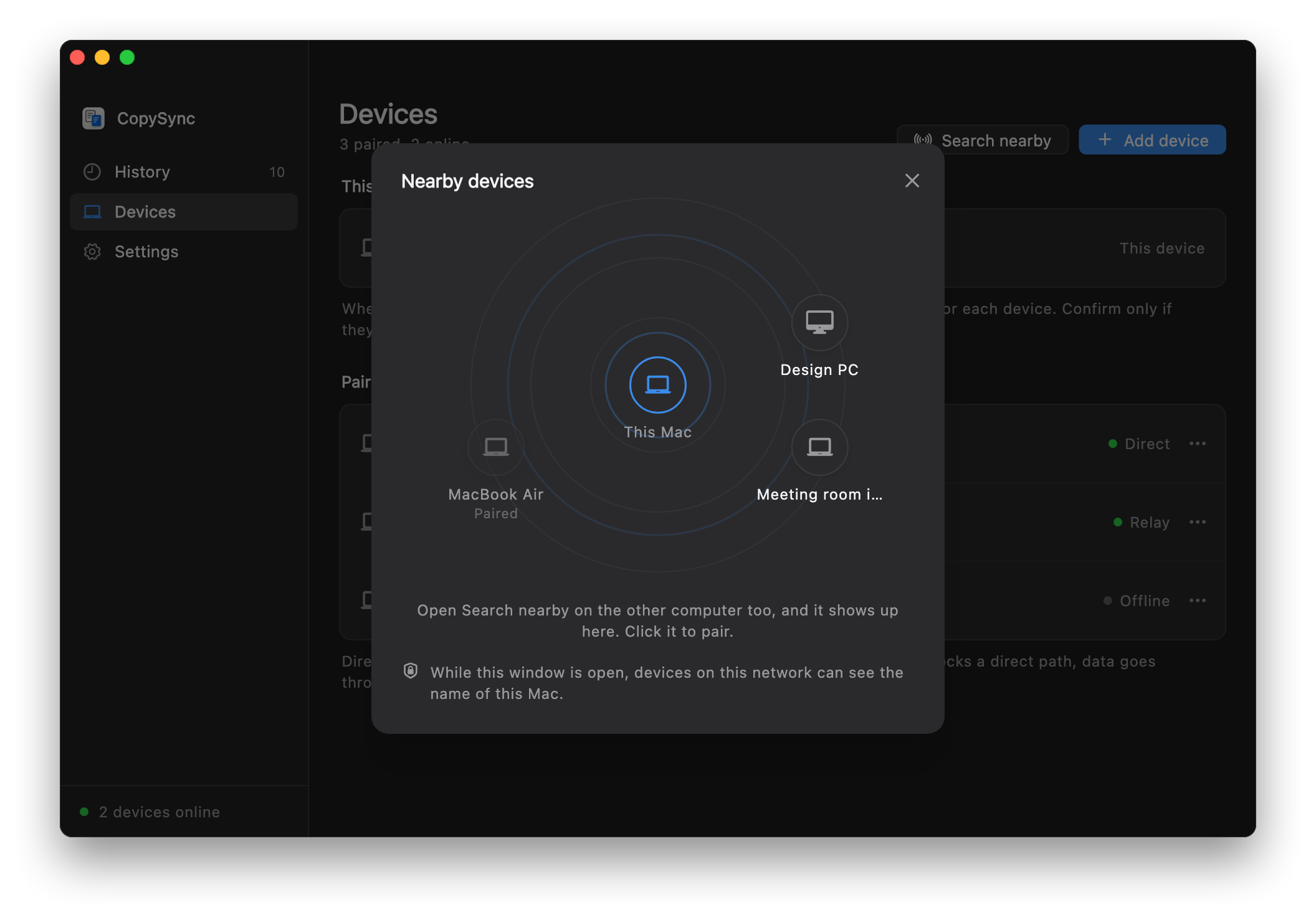
Task: Click the 'Nearby devices' dialog title
Action: click(x=467, y=181)
